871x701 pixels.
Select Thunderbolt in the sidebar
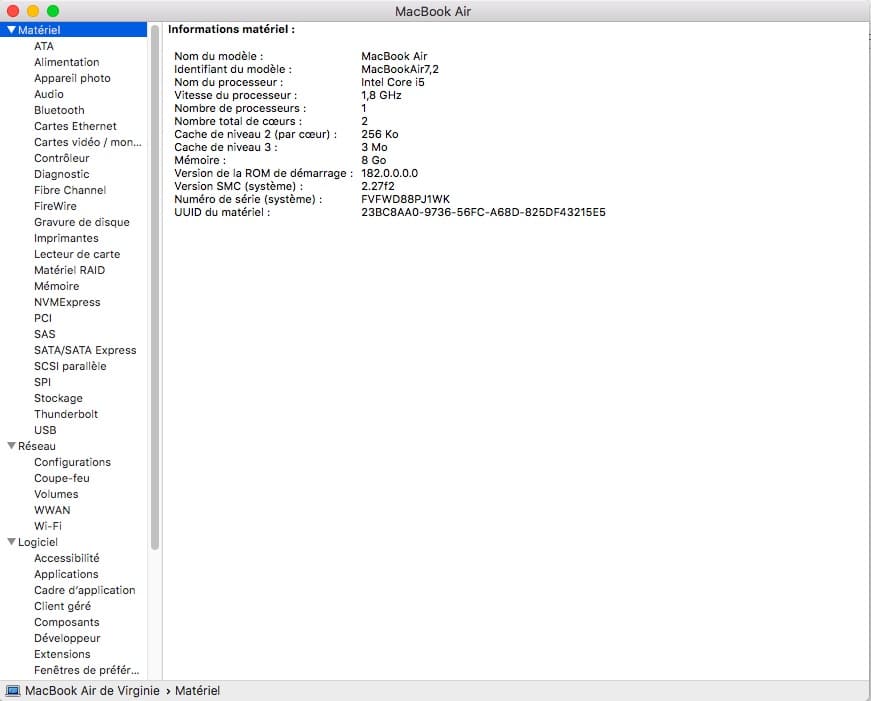coord(66,414)
